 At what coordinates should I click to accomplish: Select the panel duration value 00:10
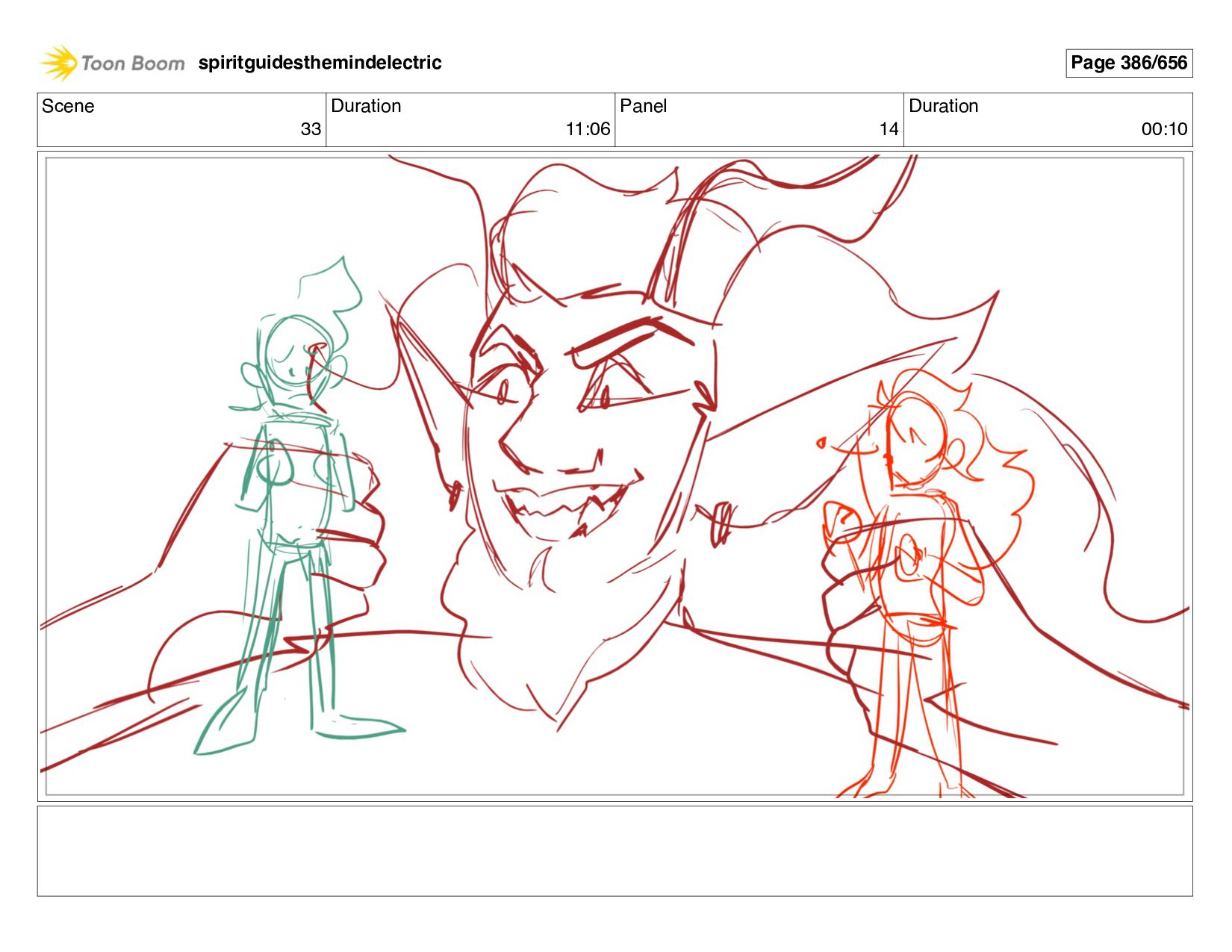[x=1164, y=129]
